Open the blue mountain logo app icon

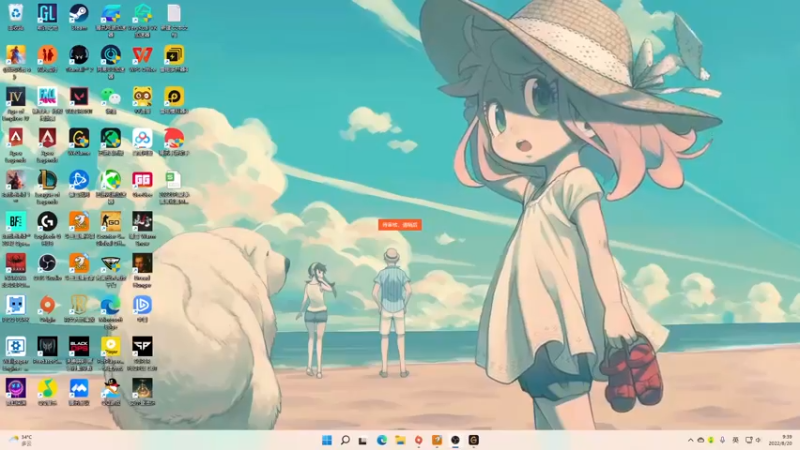point(79,389)
